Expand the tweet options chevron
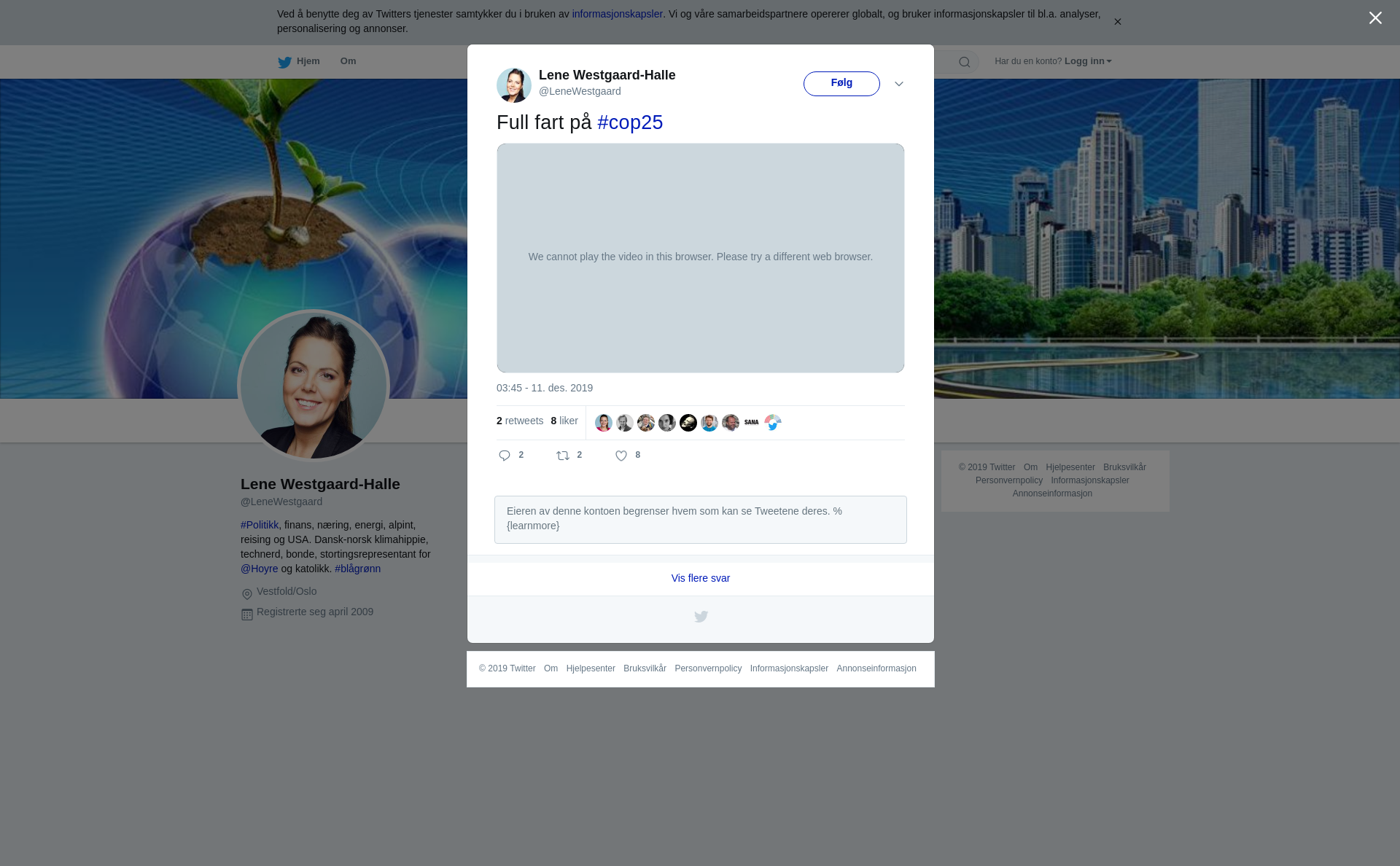The image size is (1400, 866). 899,84
